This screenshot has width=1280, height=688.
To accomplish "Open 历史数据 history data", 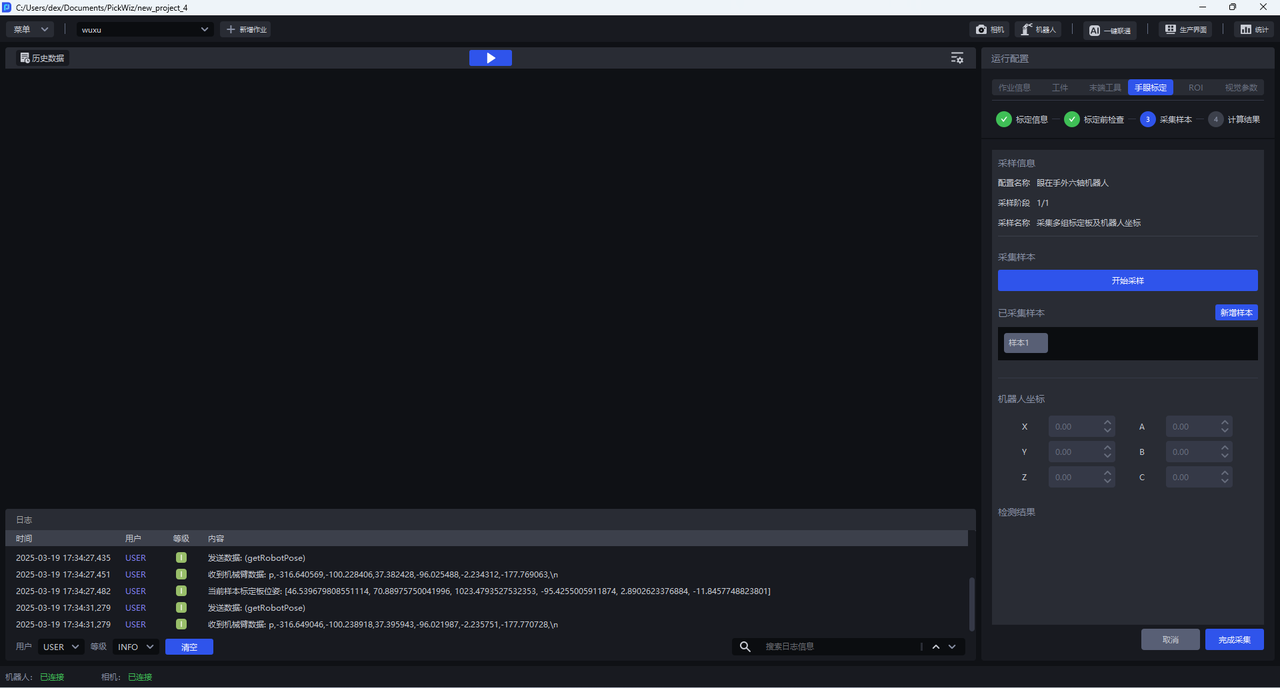I will pos(42,58).
